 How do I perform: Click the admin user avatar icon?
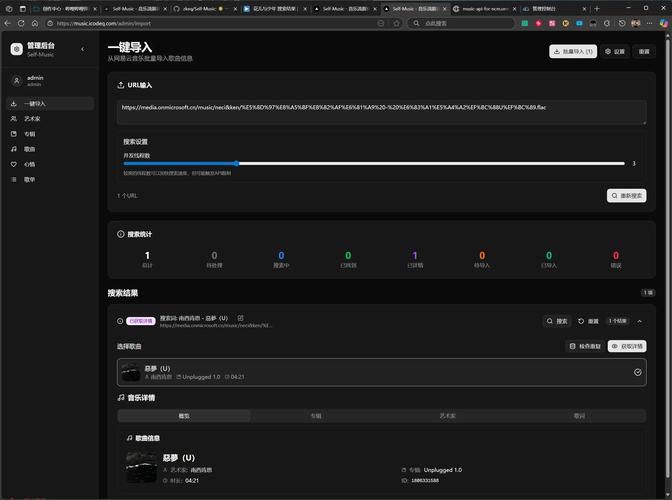17,81
